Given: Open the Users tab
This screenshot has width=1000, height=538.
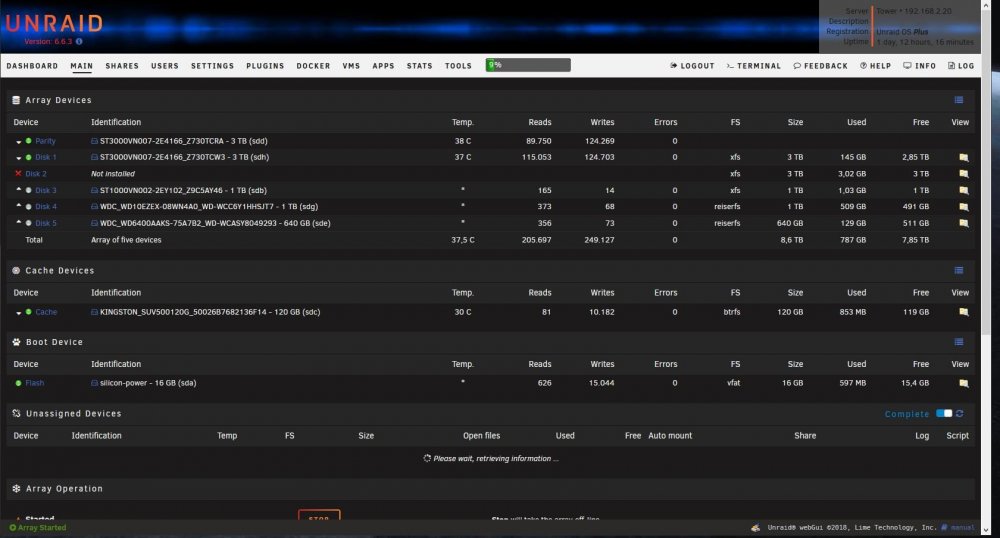Looking at the screenshot, I should pyautogui.click(x=165, y=66).
